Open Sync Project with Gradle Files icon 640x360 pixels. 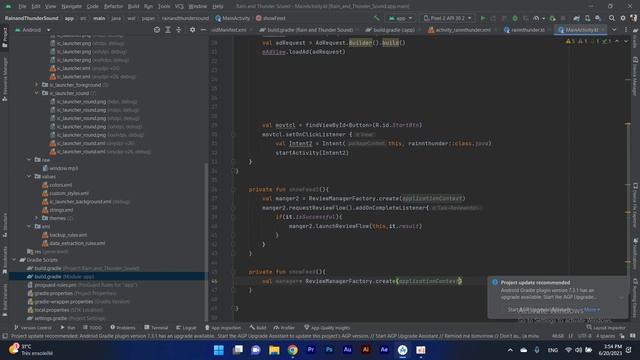pyautogui.click(x=576, y=18)
